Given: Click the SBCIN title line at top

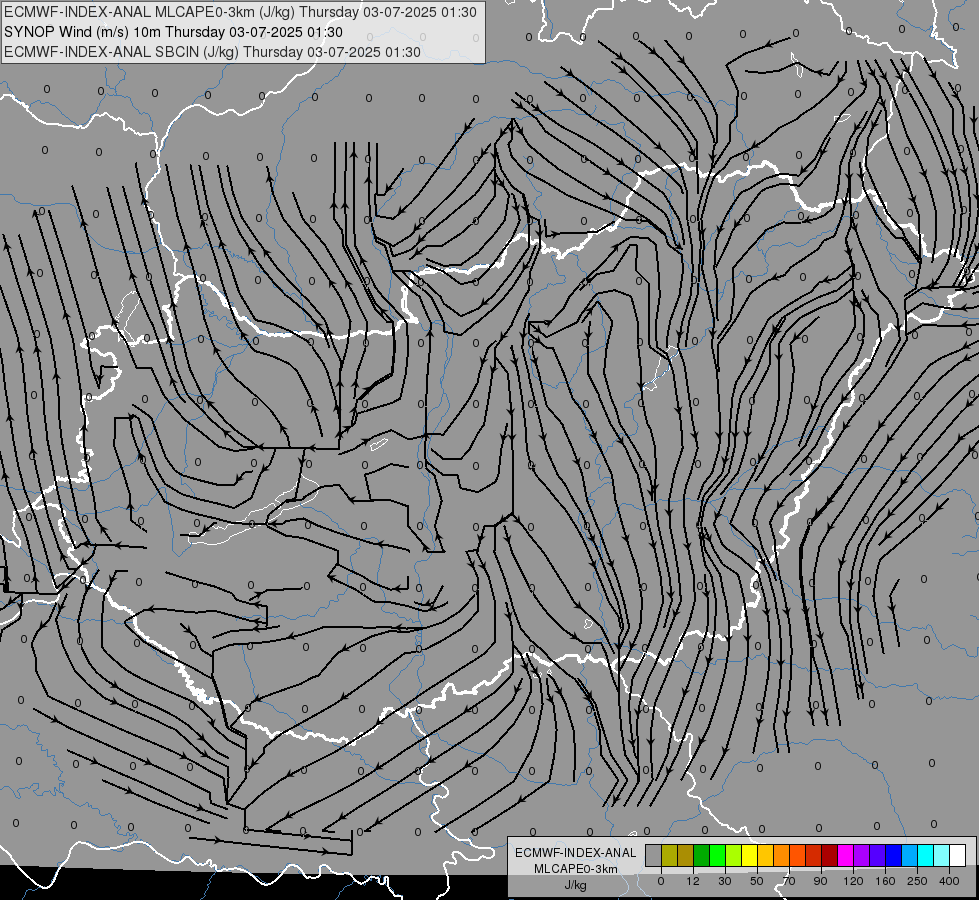Looking at the screenshot, I should pos(212,52).
